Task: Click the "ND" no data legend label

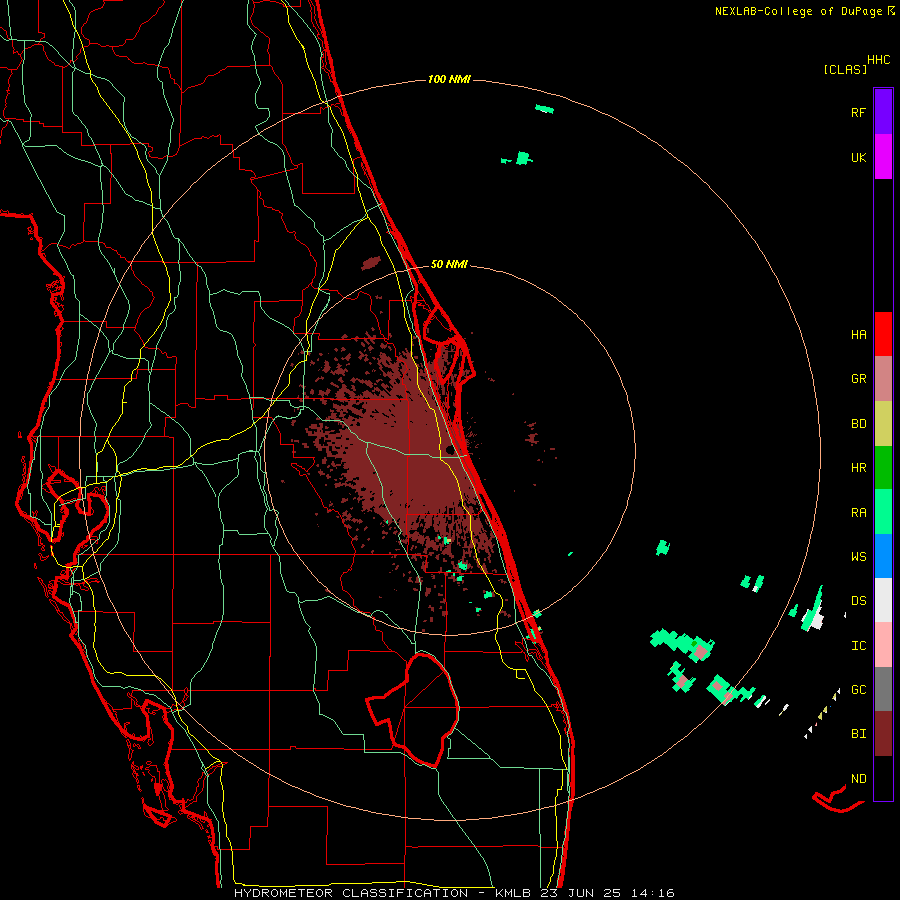Action: pos(858,779)
